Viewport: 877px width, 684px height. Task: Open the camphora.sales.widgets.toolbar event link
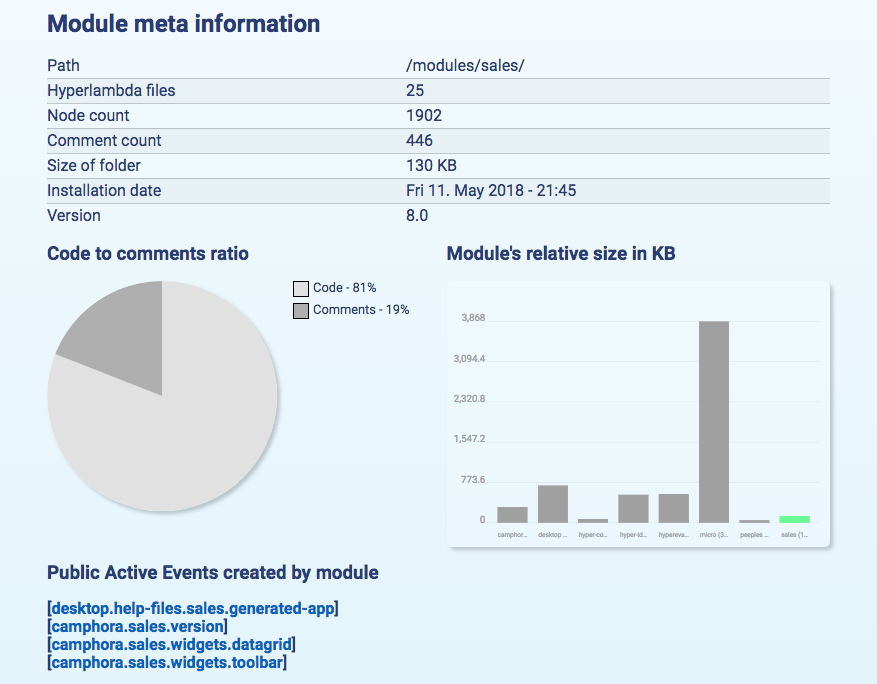click(x=167, y=662)
